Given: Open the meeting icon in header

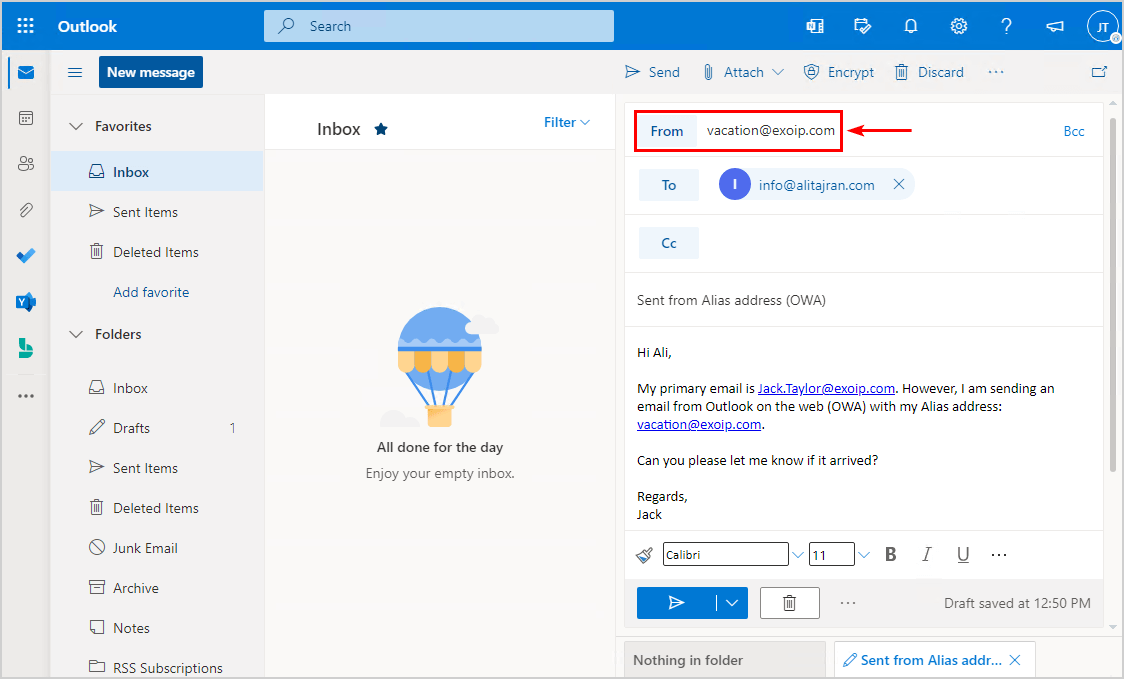Looking at the screenshot, I should pyautogui.click(x=815, y=27).
